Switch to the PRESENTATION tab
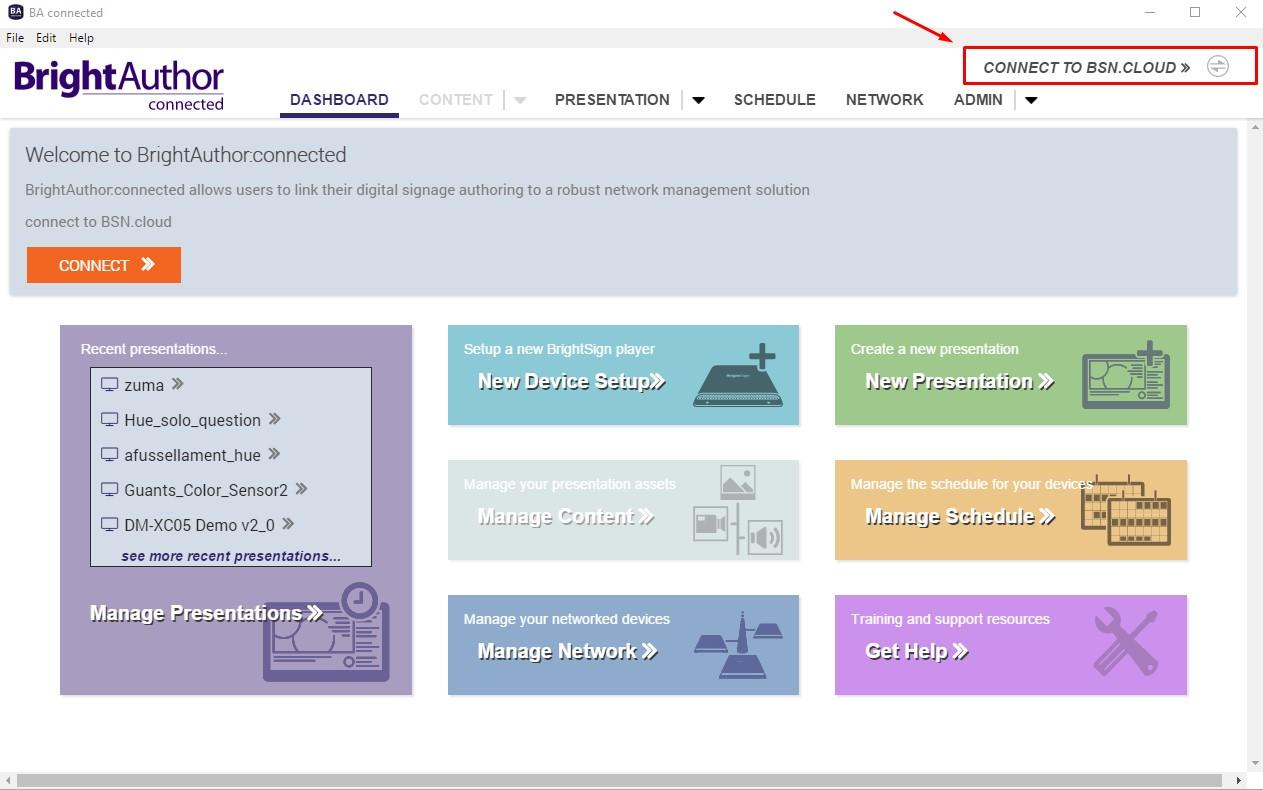Screen dimensions: 1263x790 click(x=612, y=100)
